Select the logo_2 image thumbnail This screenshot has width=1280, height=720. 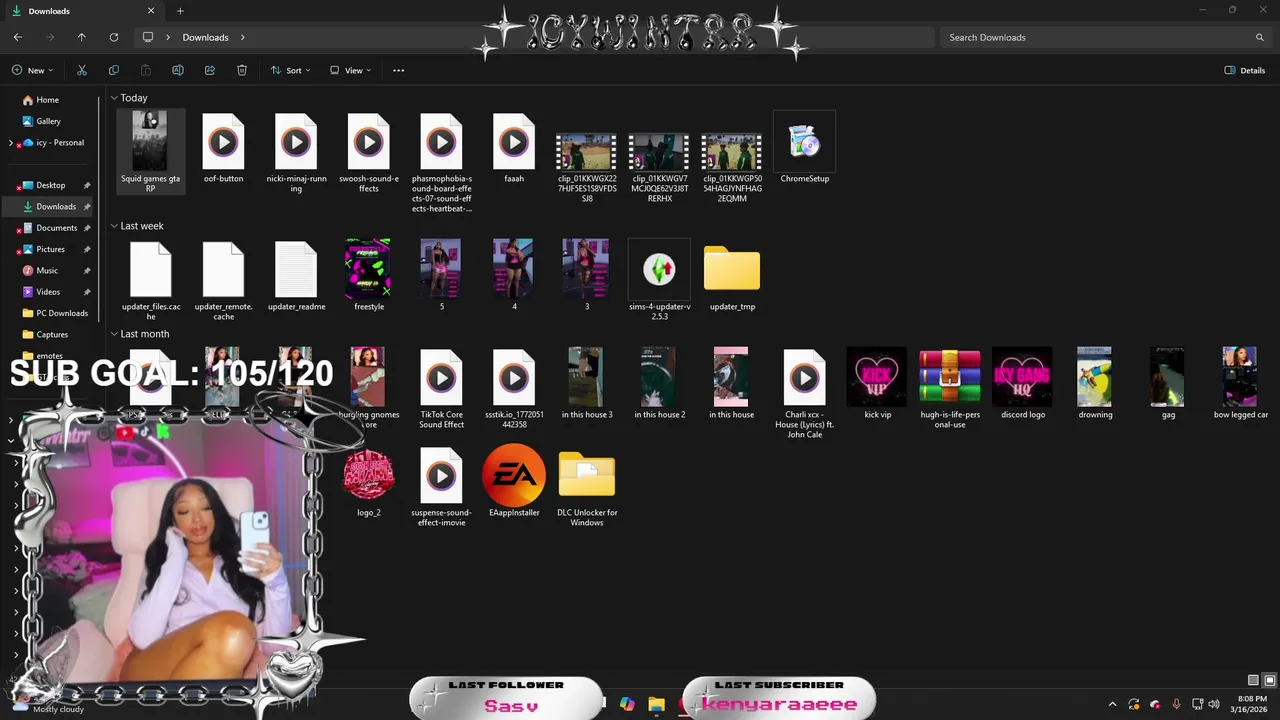coord(368,484)
